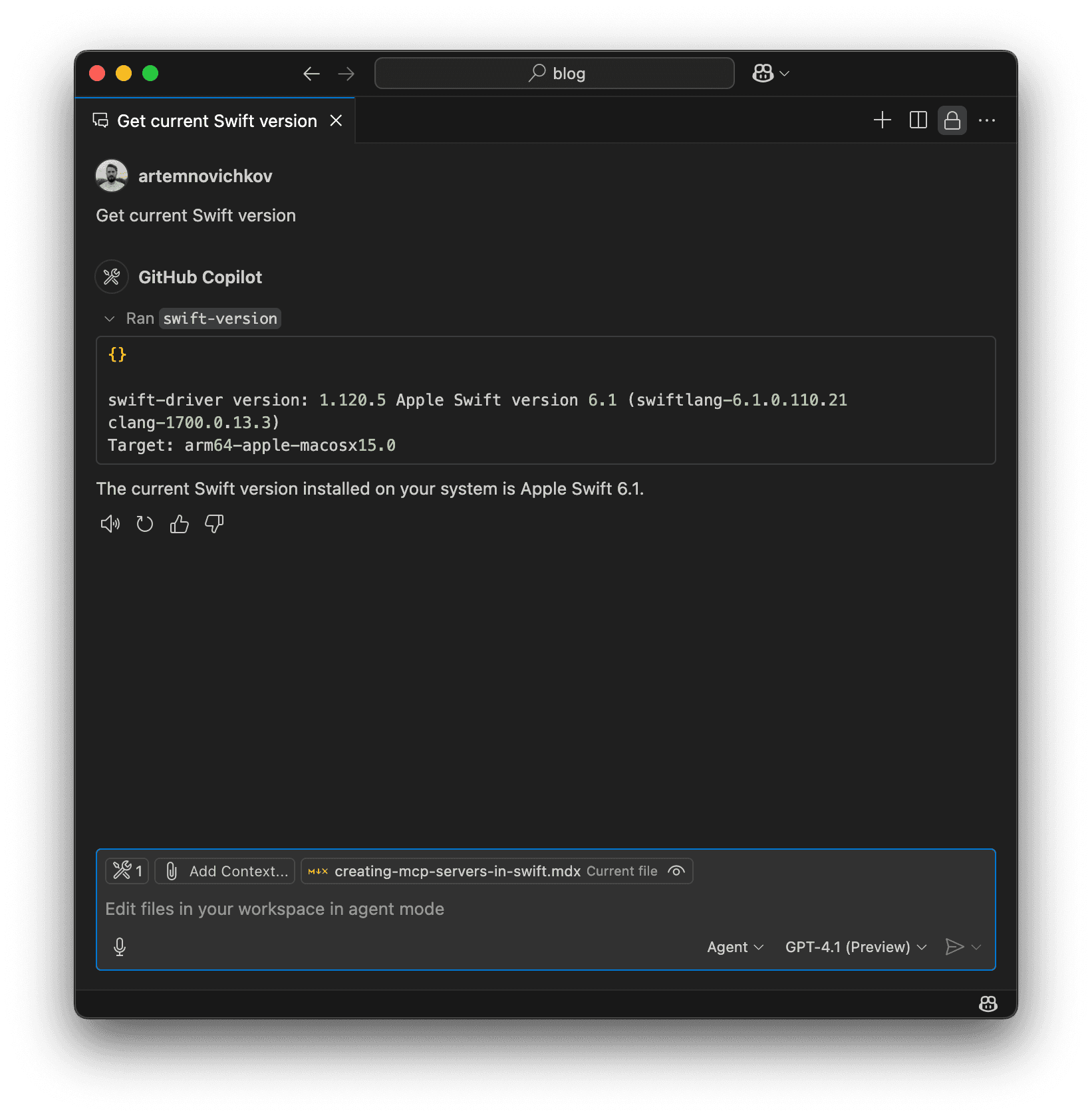Click the Copilot status bar icon

pyautogui.click(x=988, y=1004)
